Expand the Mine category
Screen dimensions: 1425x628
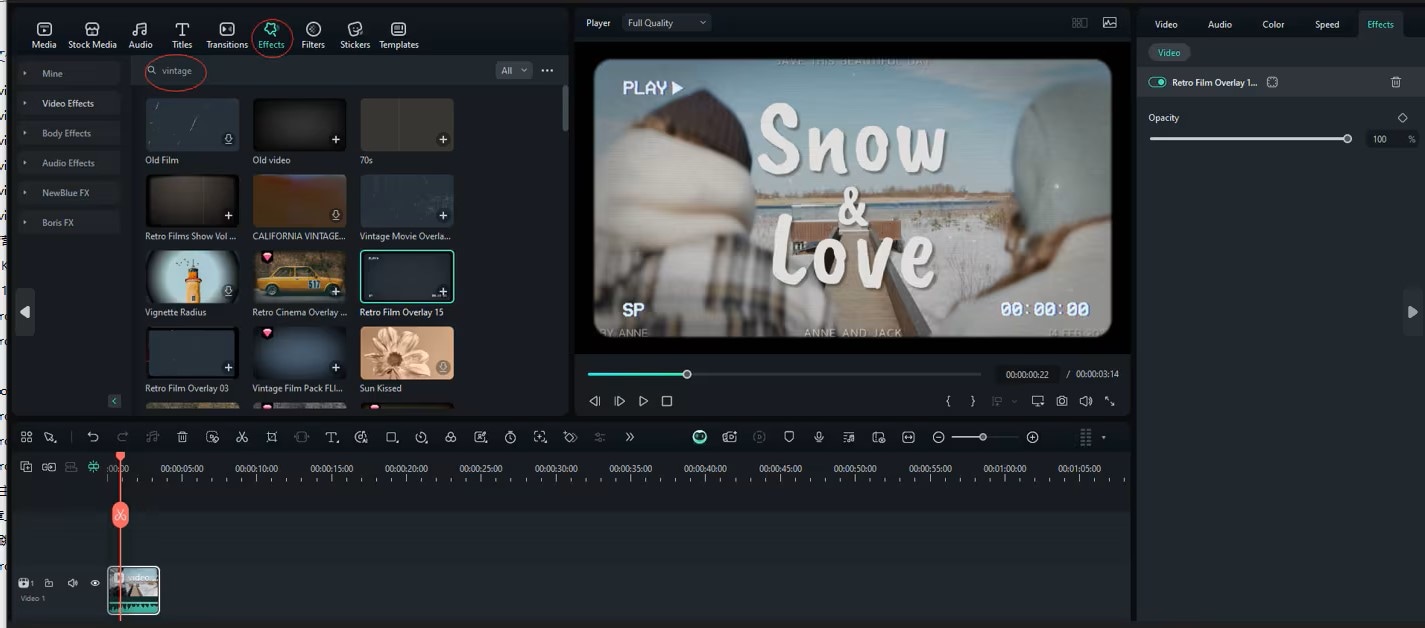tap(68, 74)
